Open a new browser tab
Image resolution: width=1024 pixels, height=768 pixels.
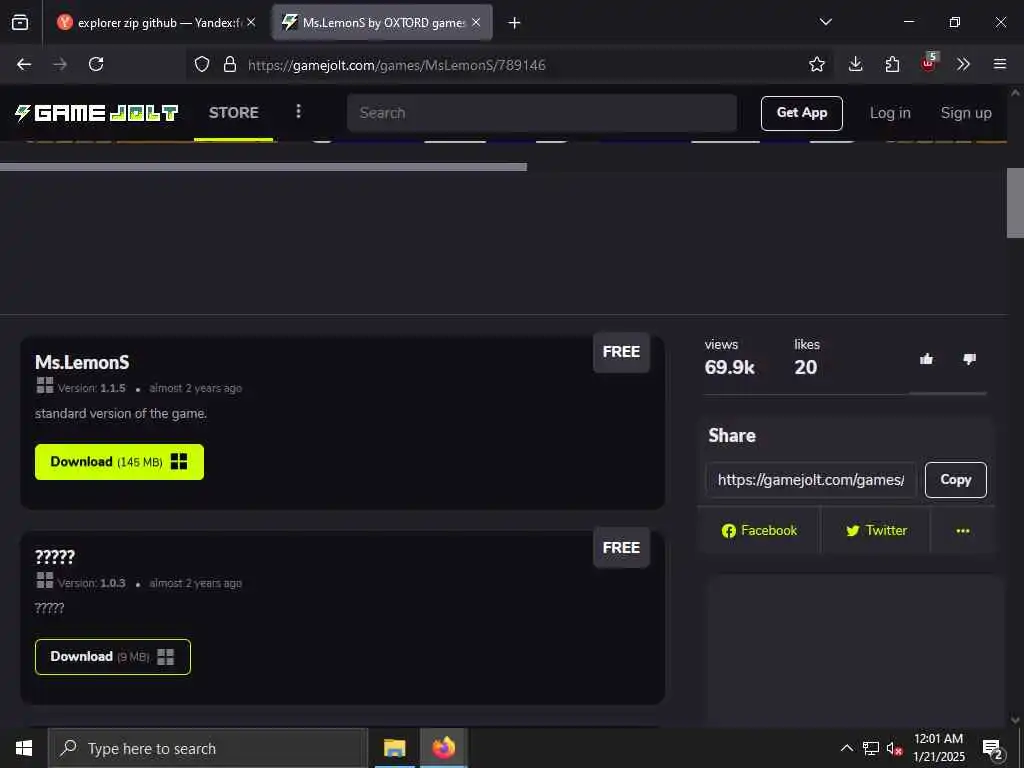(x=514, y=23)
